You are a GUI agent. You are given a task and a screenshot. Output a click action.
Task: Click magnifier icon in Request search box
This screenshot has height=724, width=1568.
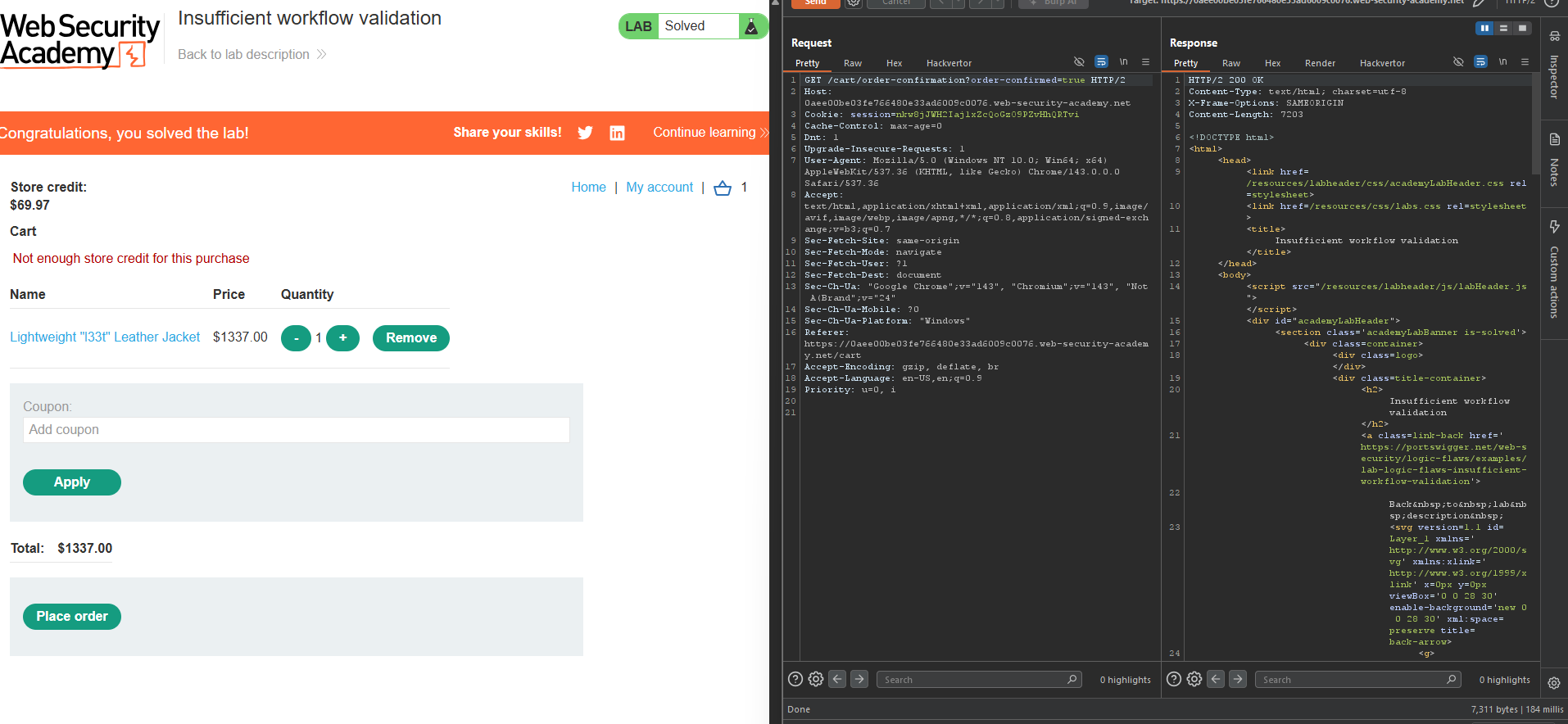point(1072,679)
